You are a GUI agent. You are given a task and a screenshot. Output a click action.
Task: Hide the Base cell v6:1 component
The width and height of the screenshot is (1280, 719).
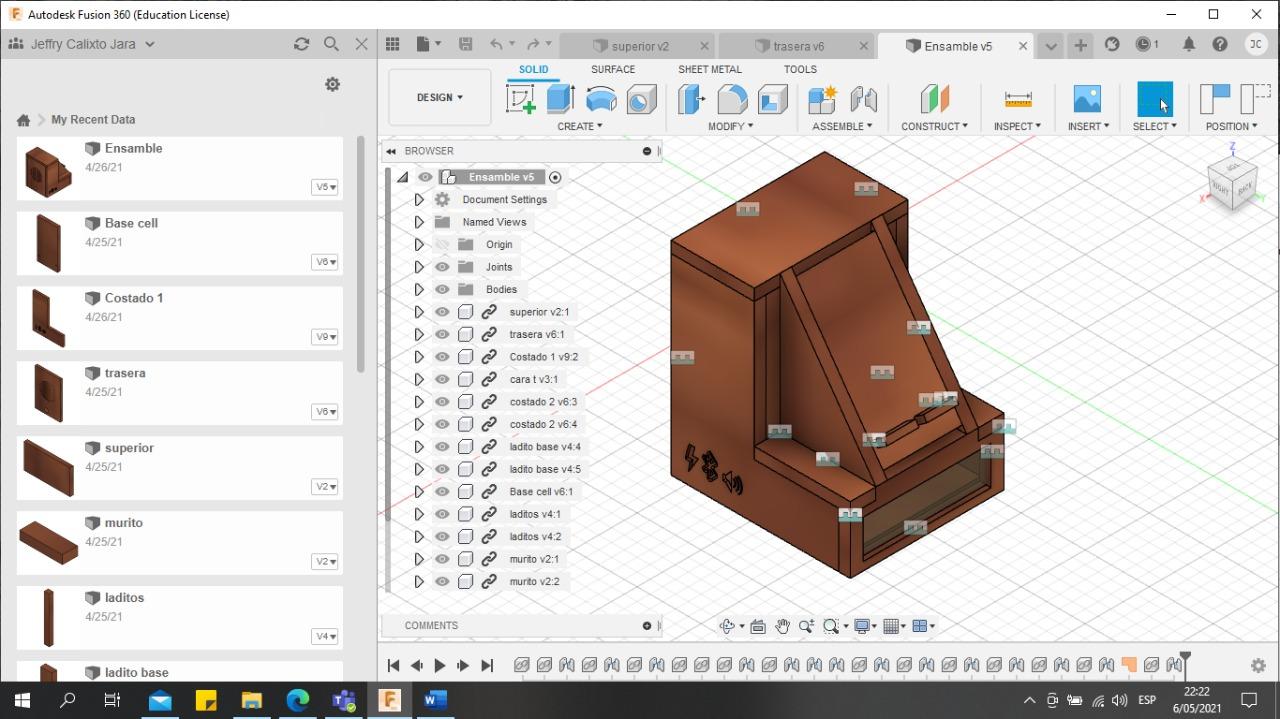[442, 492]
